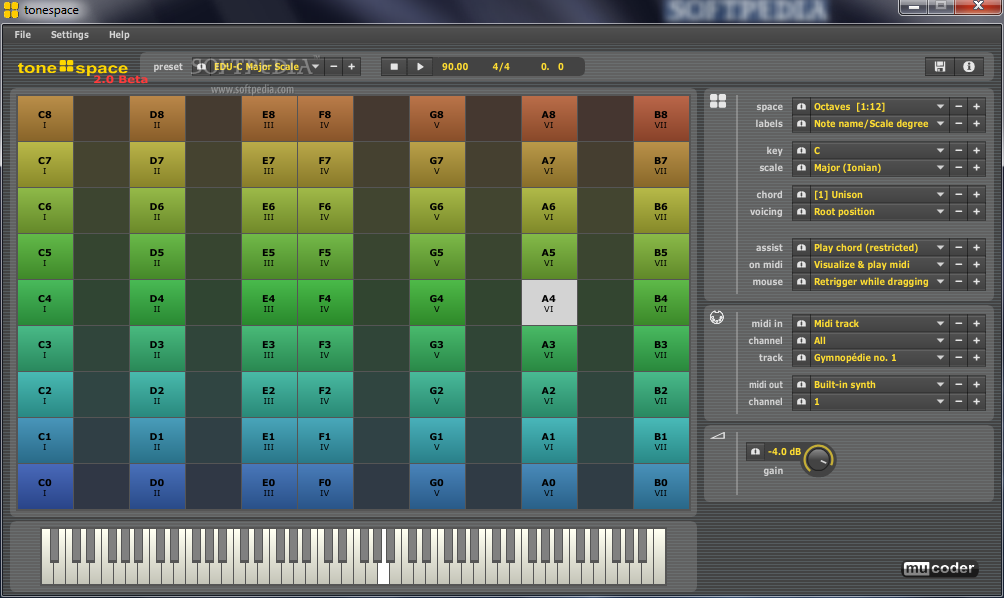
Task: Click the gain knob
Action: point(819,460)
